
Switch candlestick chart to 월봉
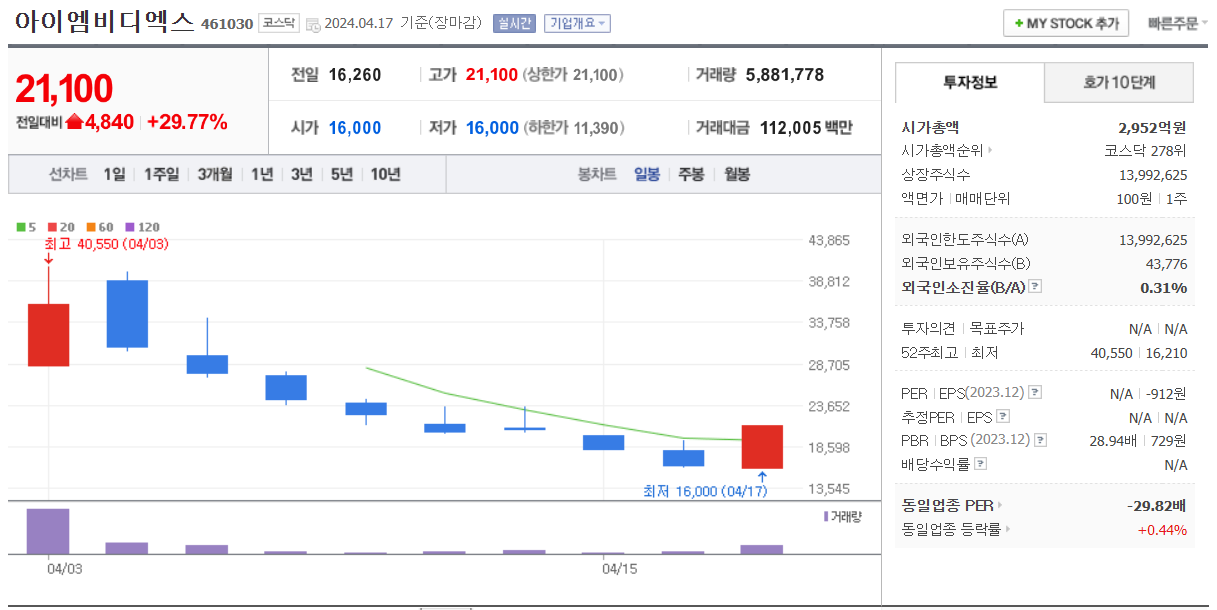(735, 174)
